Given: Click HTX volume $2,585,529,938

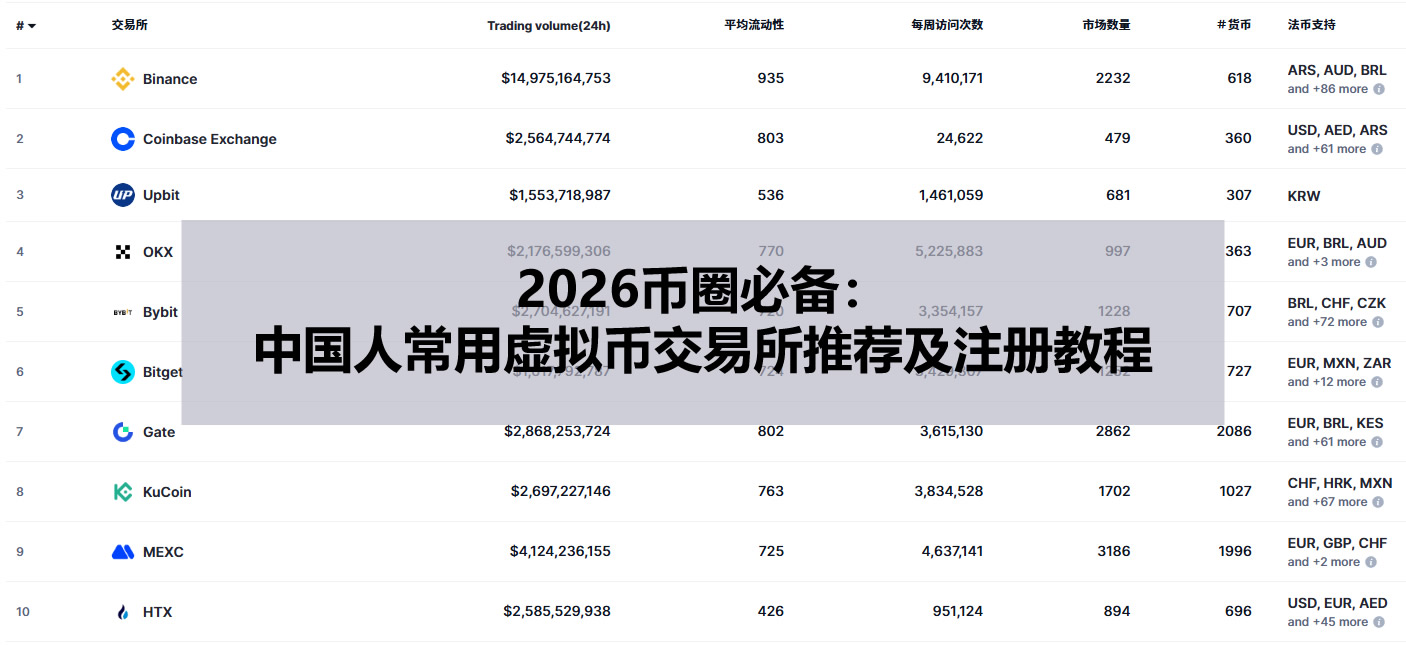Looking at the screenshot, I should [x=557, y=611].
